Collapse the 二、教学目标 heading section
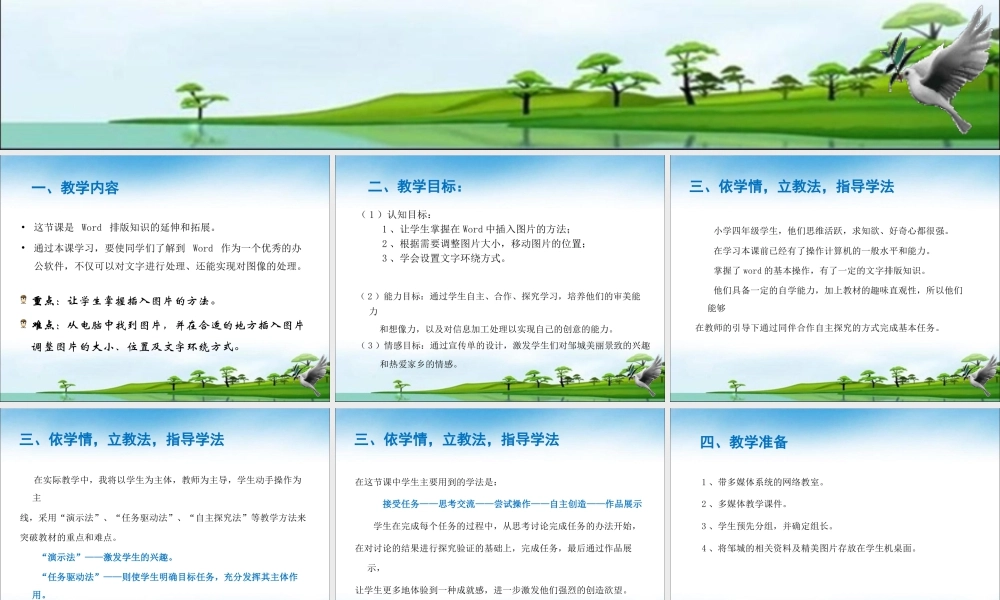The image size is (1000, 600). tap(415, 185)
